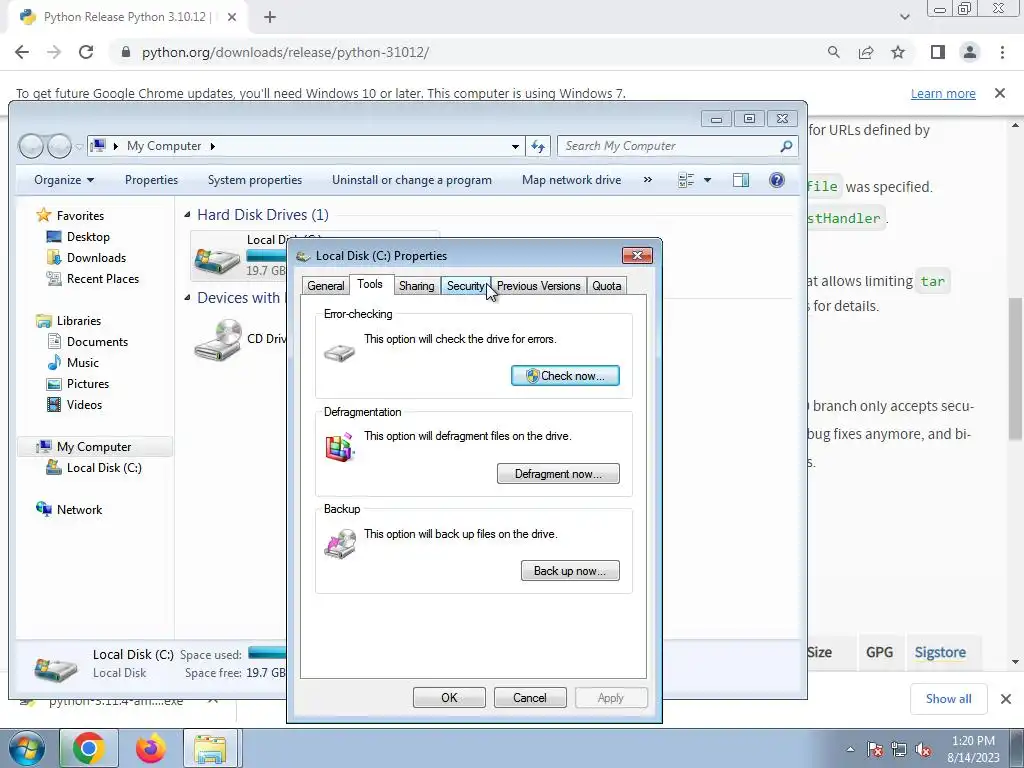Select the Local Disk drive icon
Image resolution: width=1024 pixels, height=768 pixels.
tap(217, 260)
